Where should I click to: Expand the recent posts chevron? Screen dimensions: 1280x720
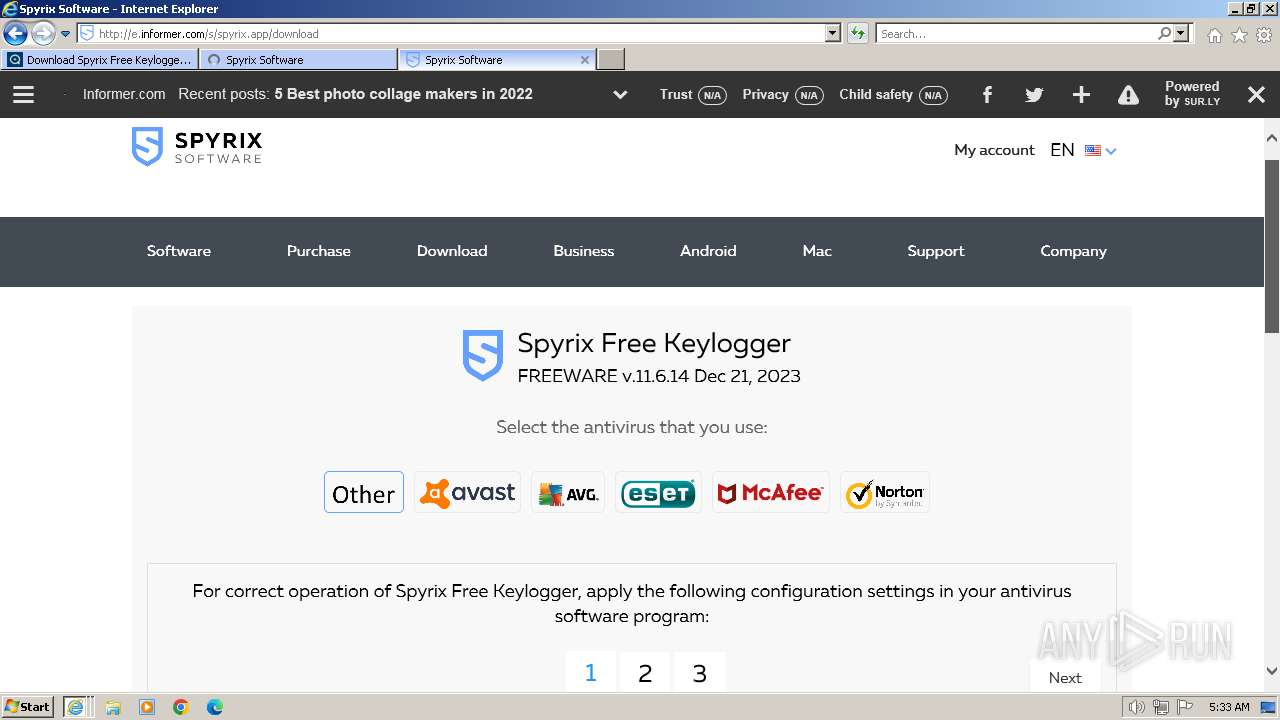coord(620,95)
